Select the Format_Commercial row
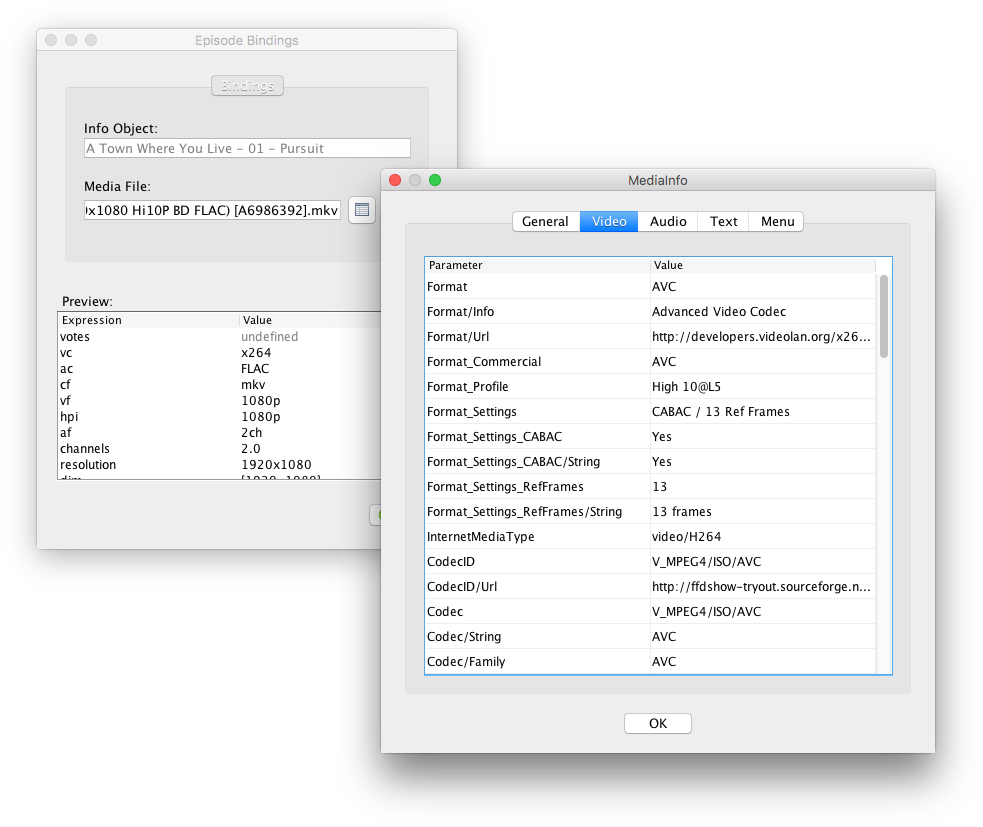This screenshot has height=827, width=983. 650,362
